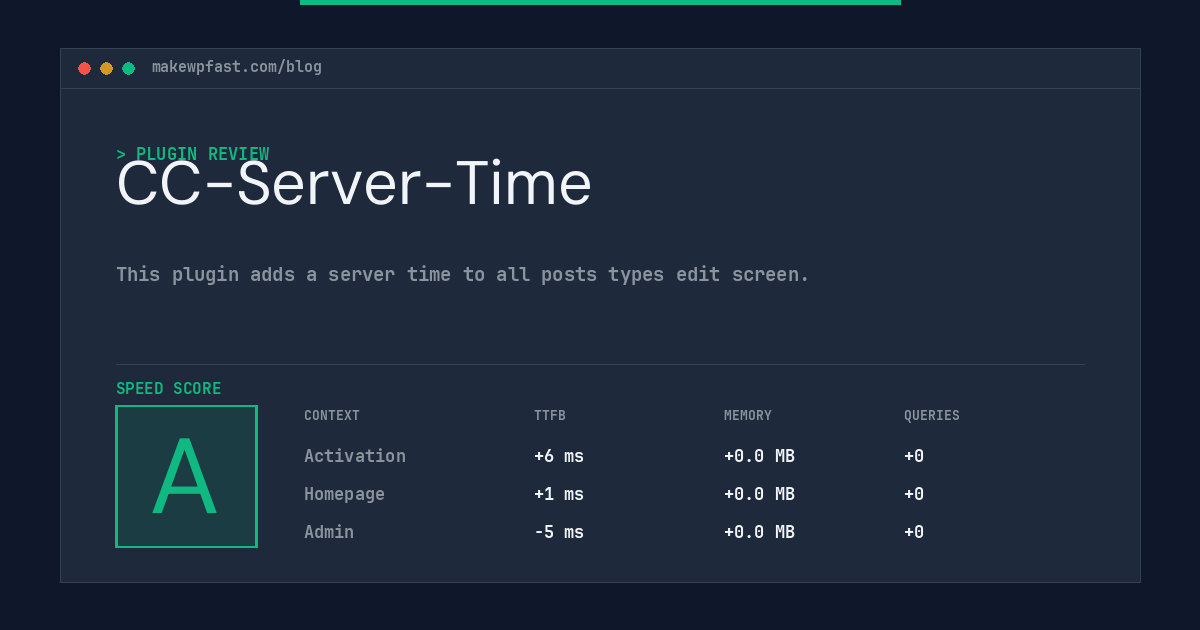Click the QUERIES column header
This screenshot has height=630, width=1200.
click(932, 416)
